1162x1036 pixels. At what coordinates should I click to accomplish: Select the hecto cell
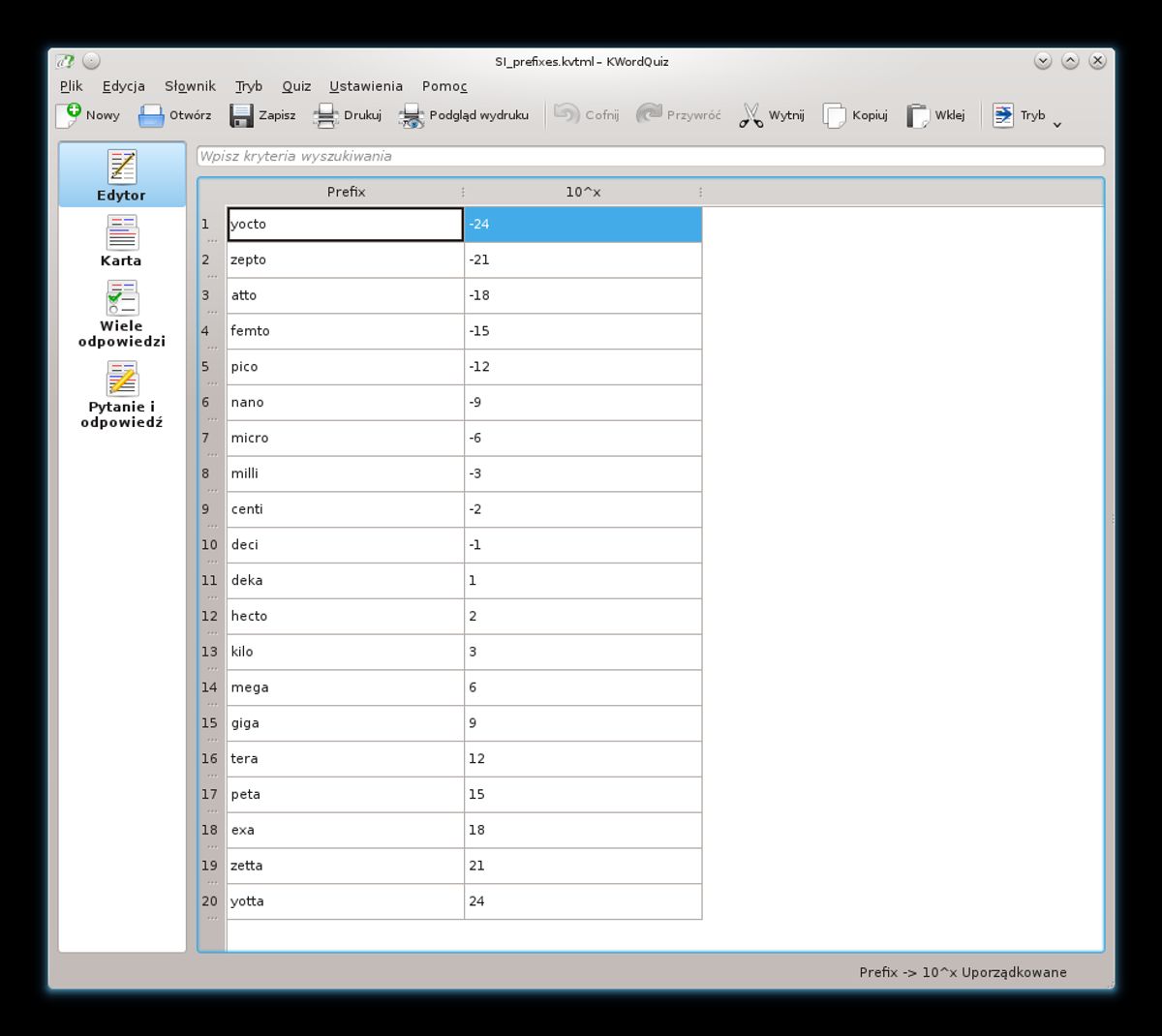pos(346,616)
